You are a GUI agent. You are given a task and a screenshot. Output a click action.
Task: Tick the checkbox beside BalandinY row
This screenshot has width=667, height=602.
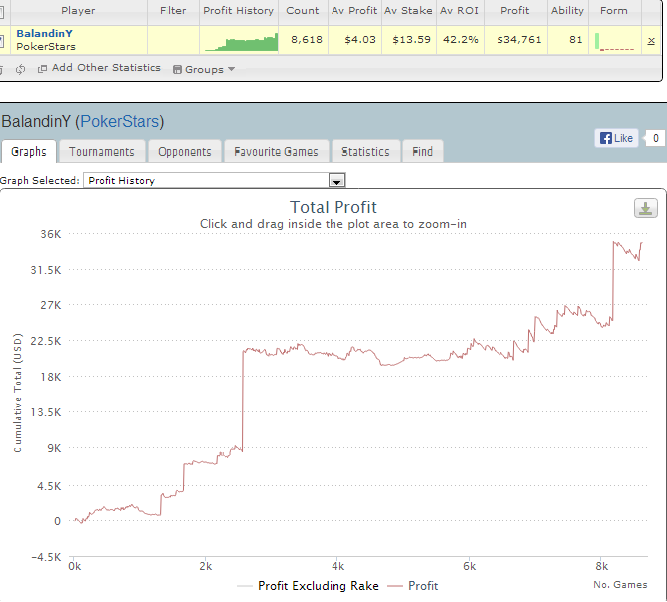(1, 41)
